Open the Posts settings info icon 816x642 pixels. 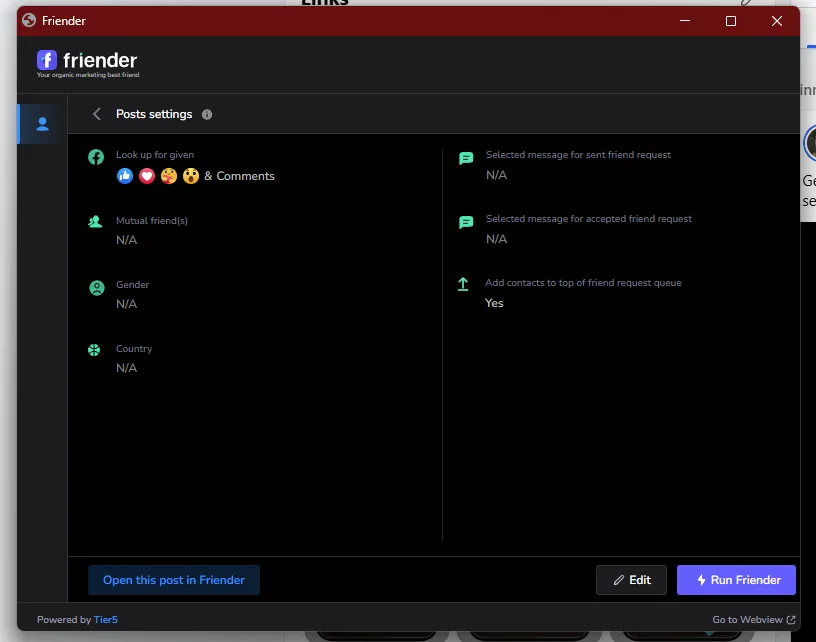point(207,114)
